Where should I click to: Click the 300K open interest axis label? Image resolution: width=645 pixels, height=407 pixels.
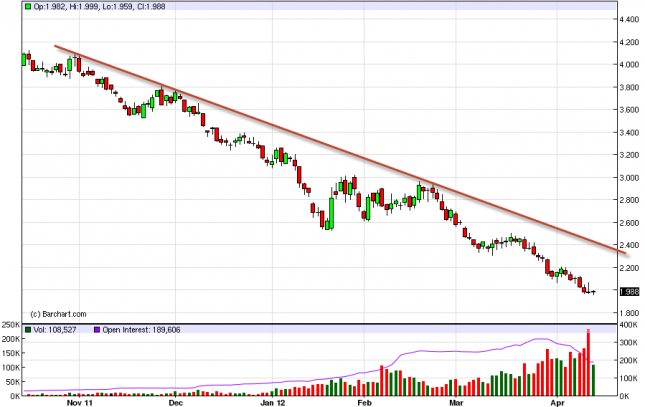(628, 343)
